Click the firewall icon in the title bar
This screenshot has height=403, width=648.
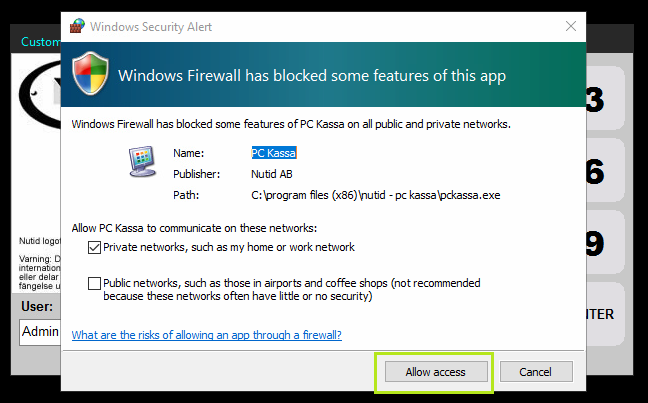[x=76, y=26]
